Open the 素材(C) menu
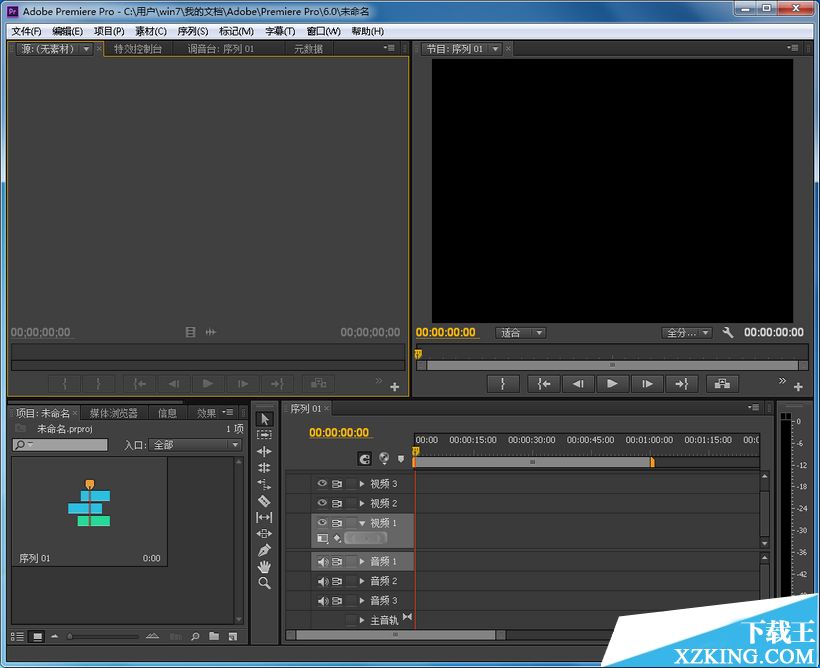 (x=151, y=31)
